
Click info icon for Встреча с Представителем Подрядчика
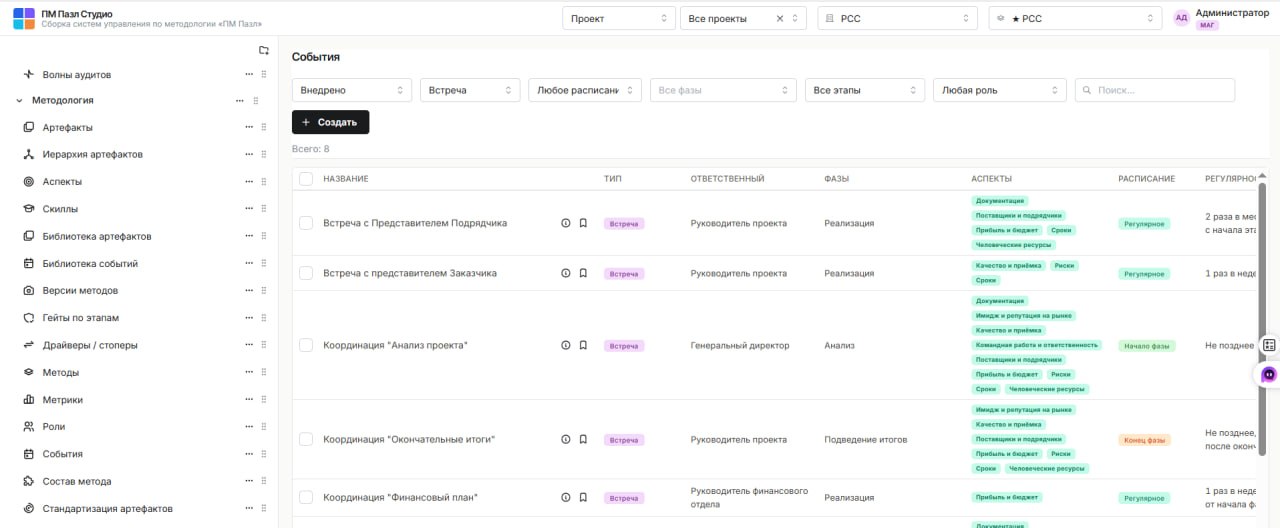coord(566,223)
